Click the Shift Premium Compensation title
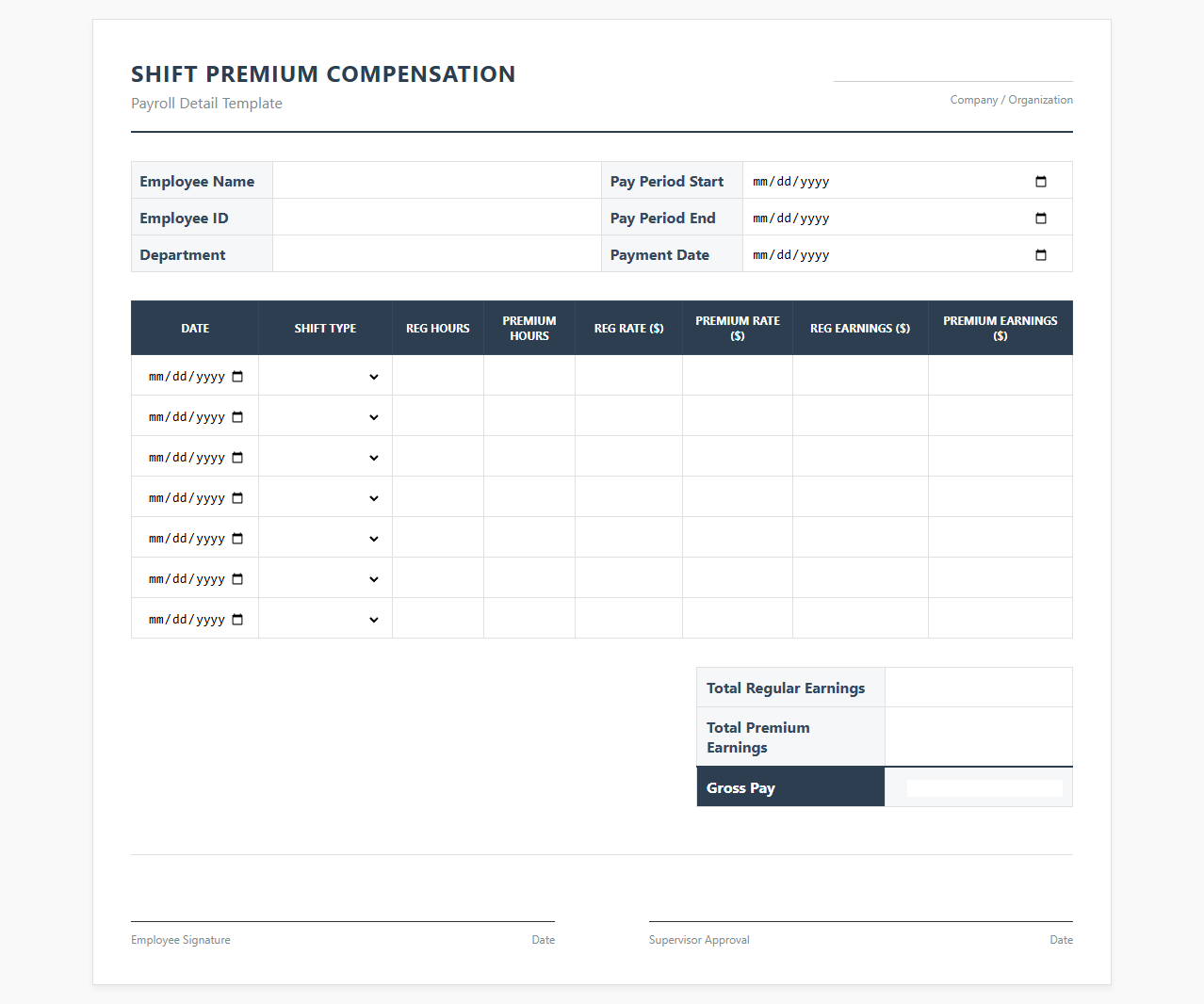1204x1004 pixels. pyautogui.click(x=323, y=73)
